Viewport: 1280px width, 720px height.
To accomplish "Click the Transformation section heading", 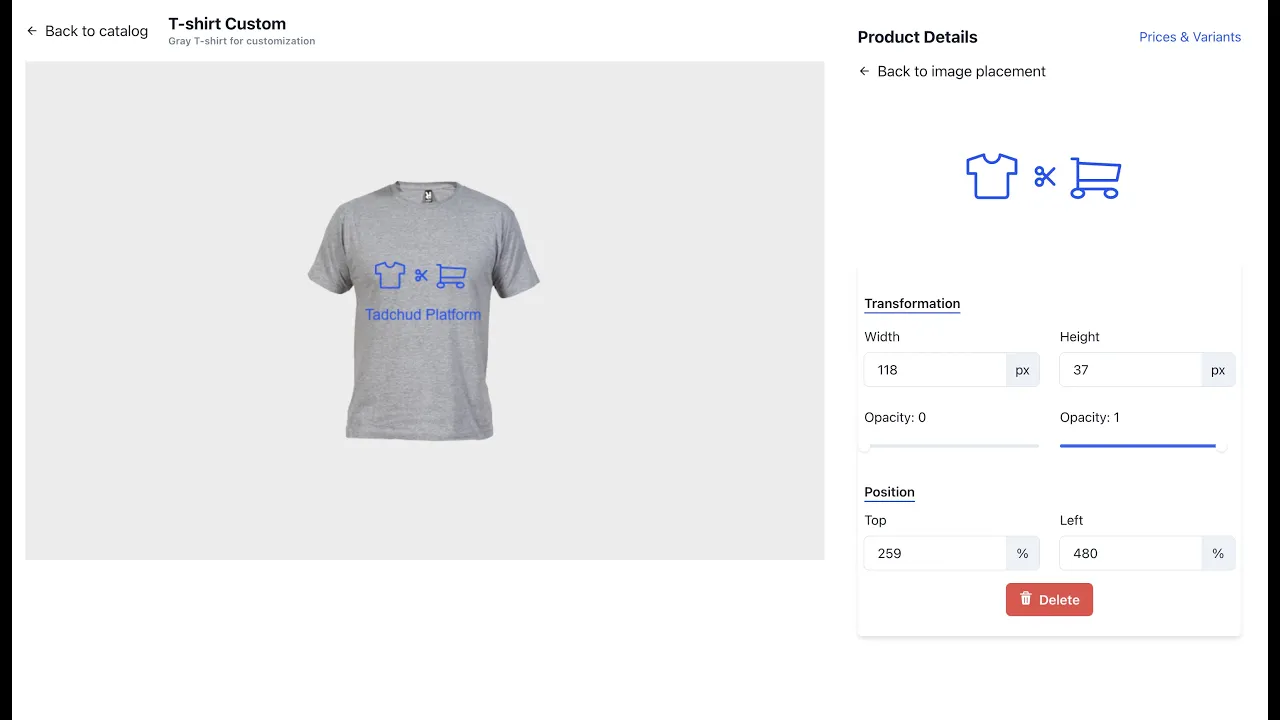I will (x=912, y=304).
